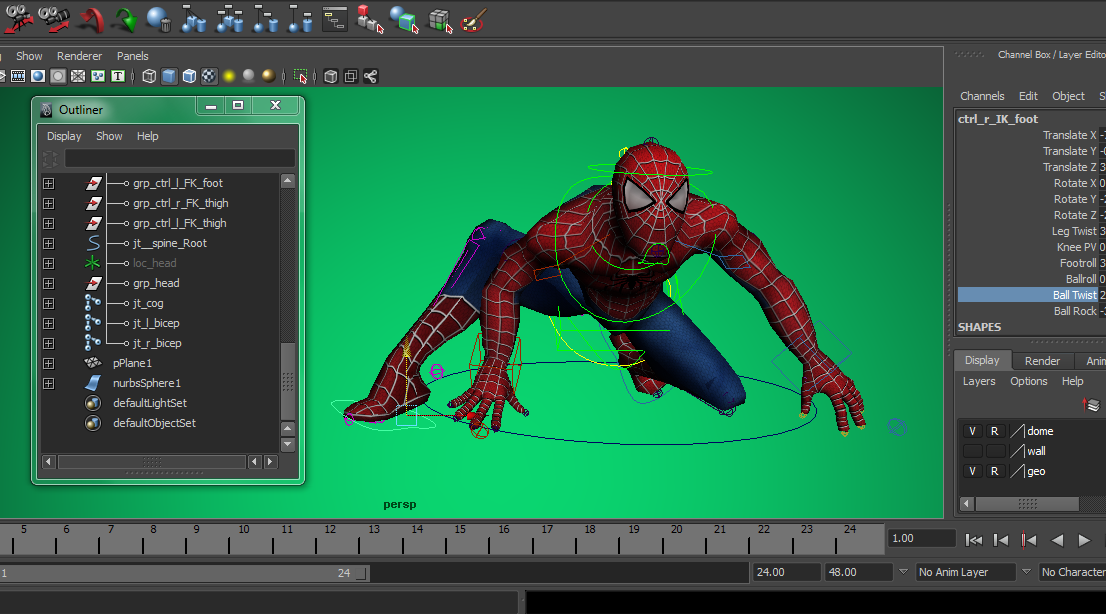Viewport: 1106px width, 614px height.
Task: Toggle the film gate viewport icon
Action: pos(18,76)
